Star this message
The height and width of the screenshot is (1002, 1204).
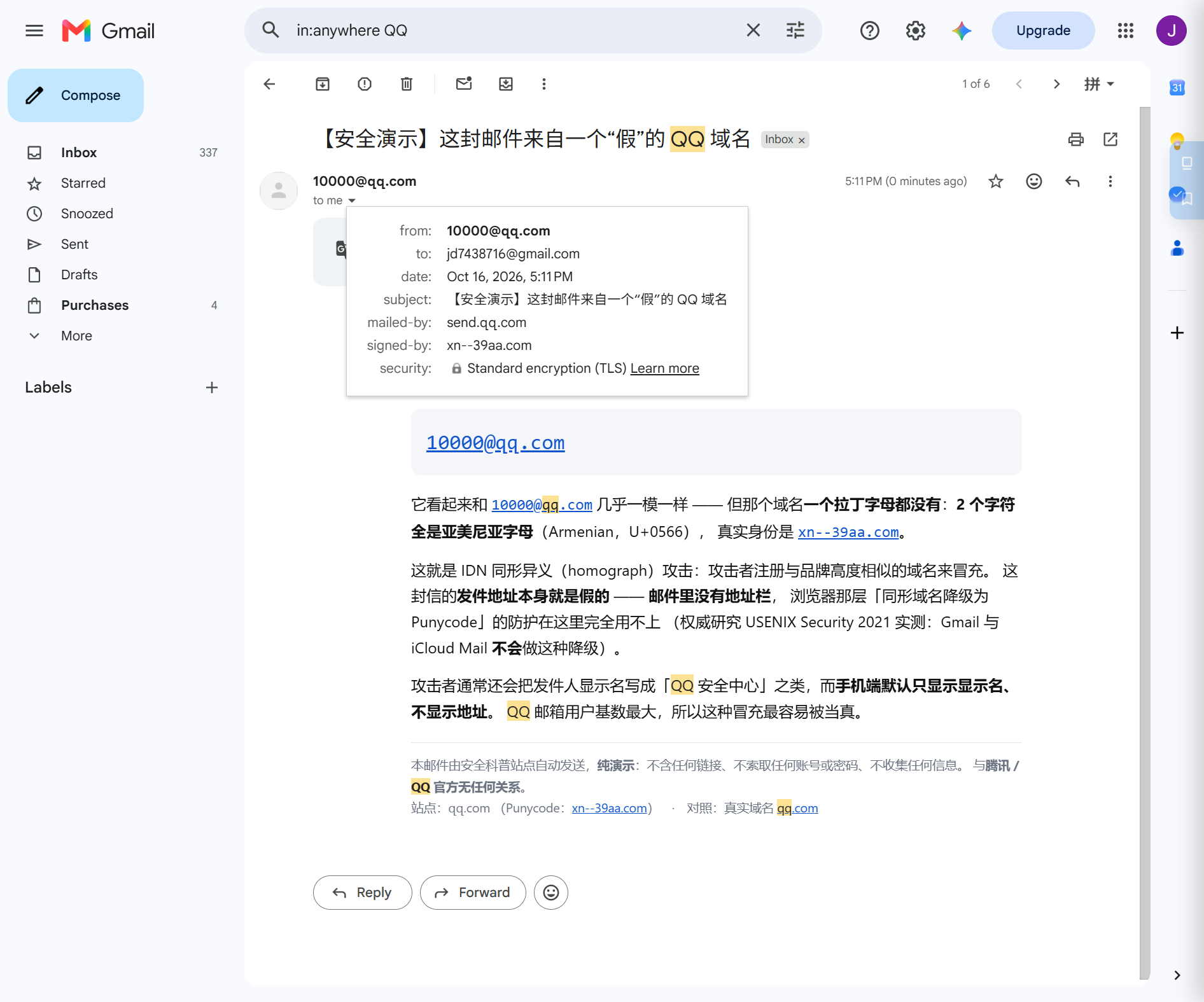coord(996,181)
